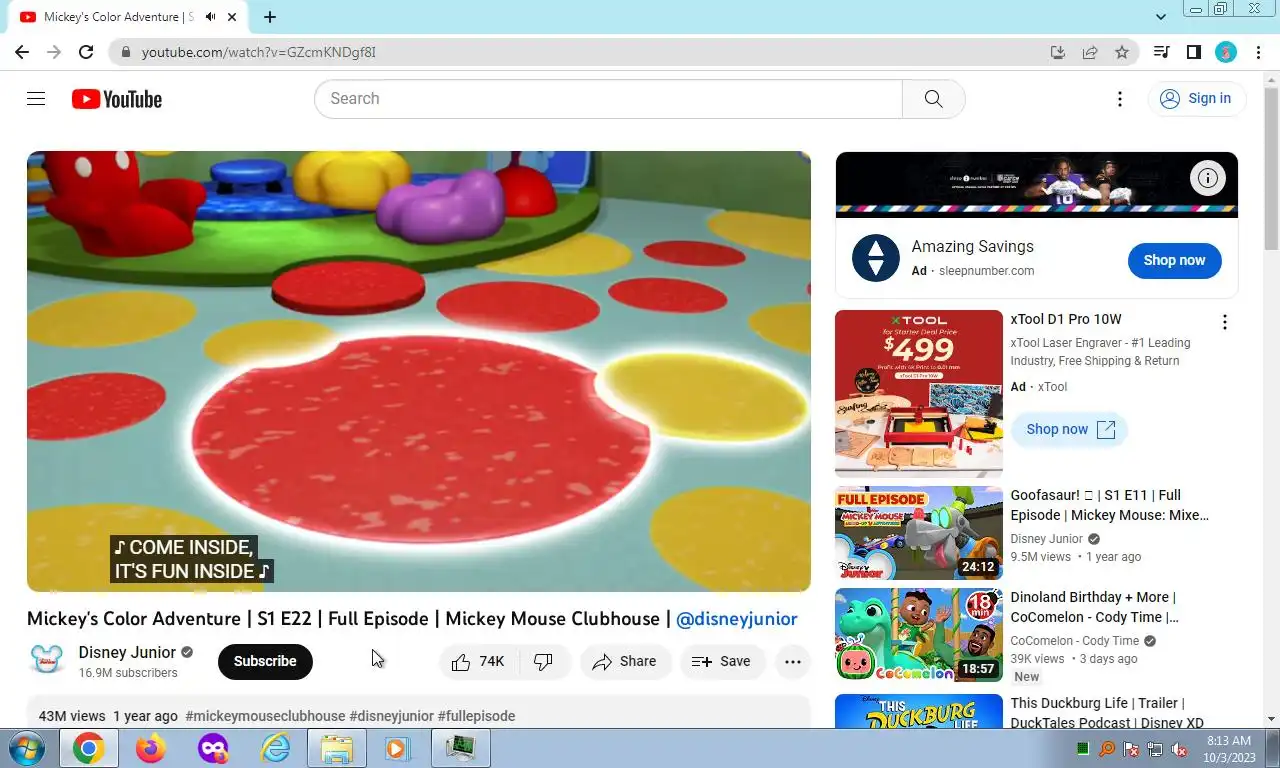1280x768 pixels.
Task: Open Firefox from the taskbar
Action: [151, 748]
